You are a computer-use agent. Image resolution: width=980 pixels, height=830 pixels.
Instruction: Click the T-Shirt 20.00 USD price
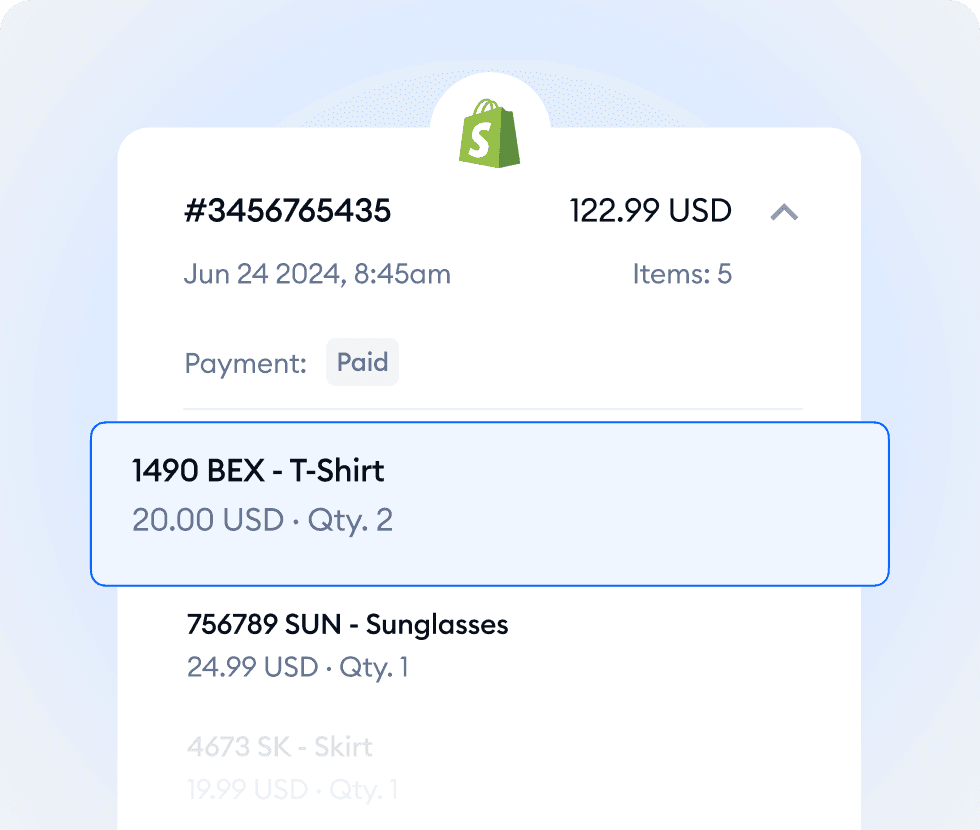pos(210,520)
